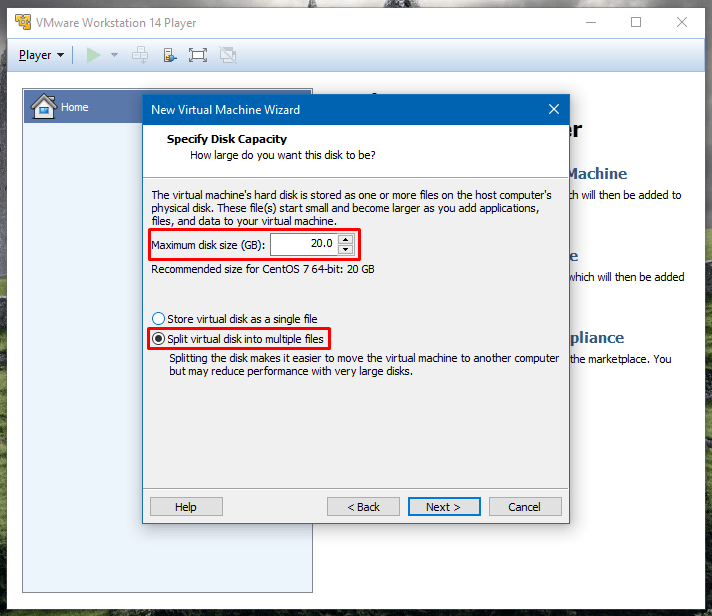Viewport: 712px width, 616px height.
Task: Click 'Splitting the disk makes it easier' description
Action: pyautogui.click(x=364, y=365)
